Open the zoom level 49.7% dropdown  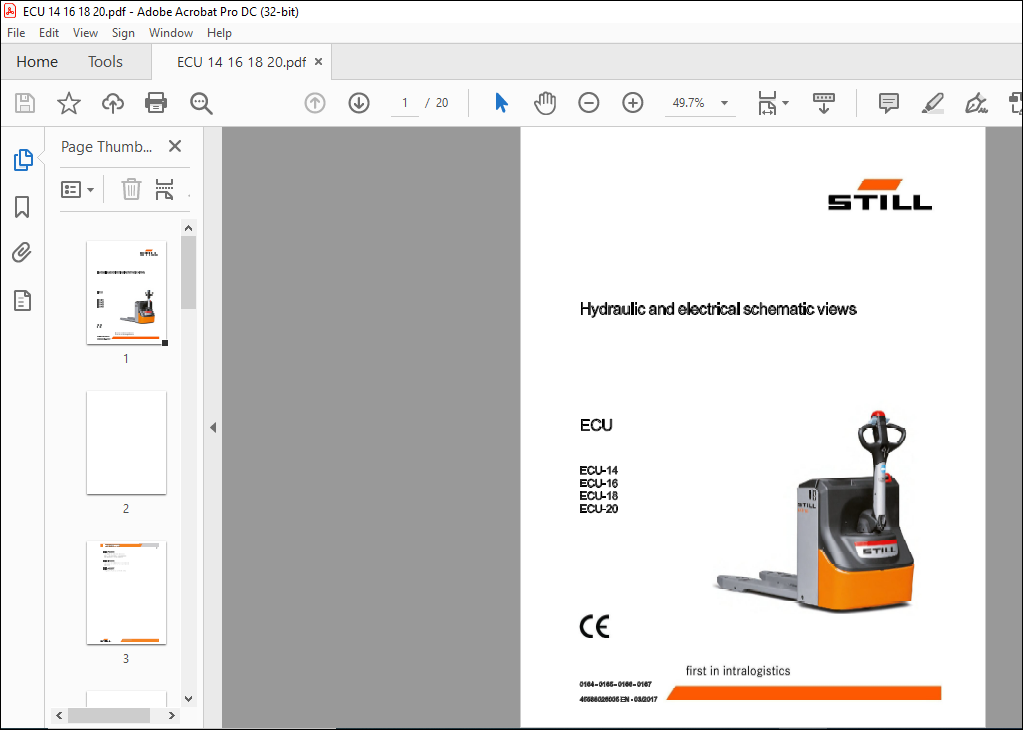tap(724, 103)
